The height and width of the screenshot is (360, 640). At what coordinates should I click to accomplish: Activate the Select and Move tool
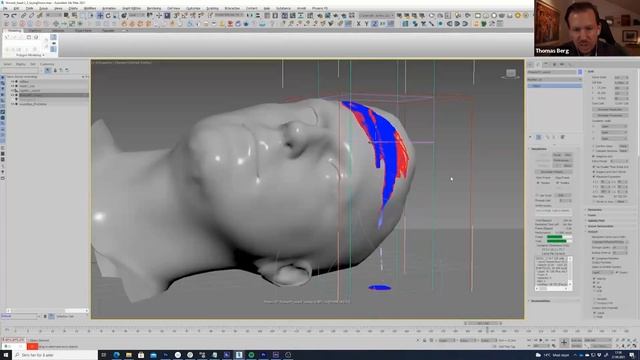click(100, 16)
